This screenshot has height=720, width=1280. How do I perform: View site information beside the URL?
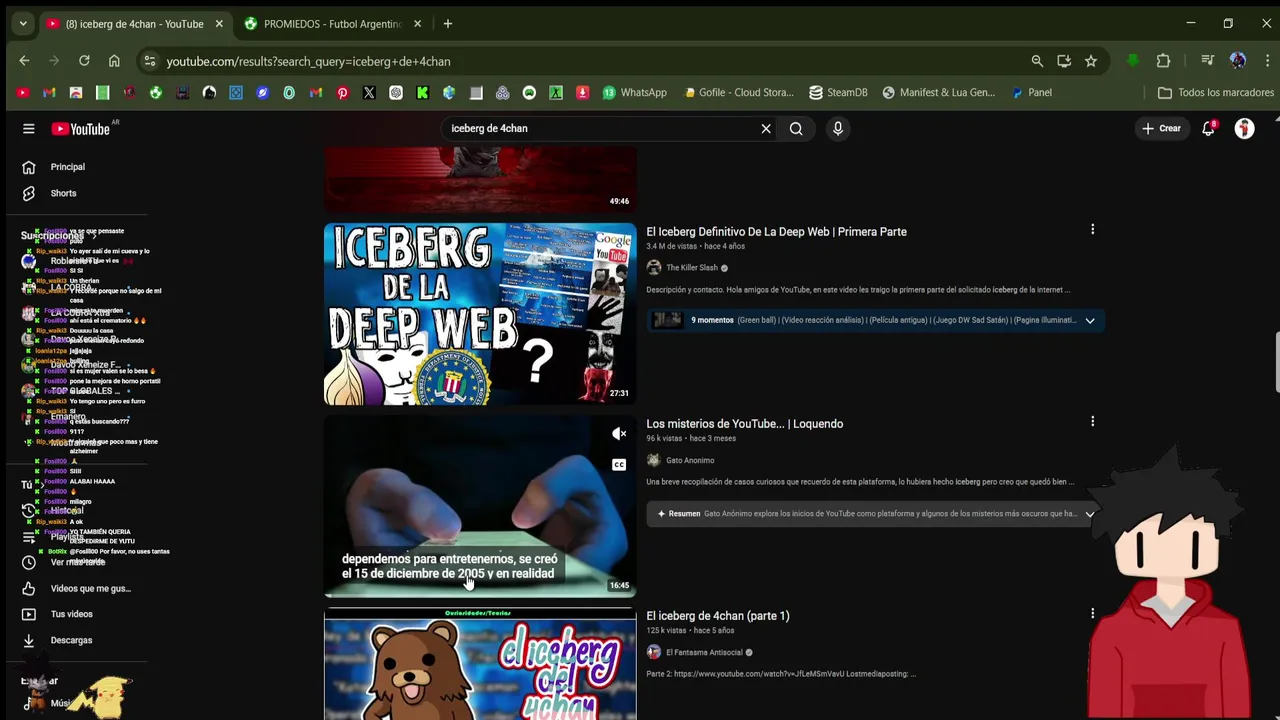(149, 61)
